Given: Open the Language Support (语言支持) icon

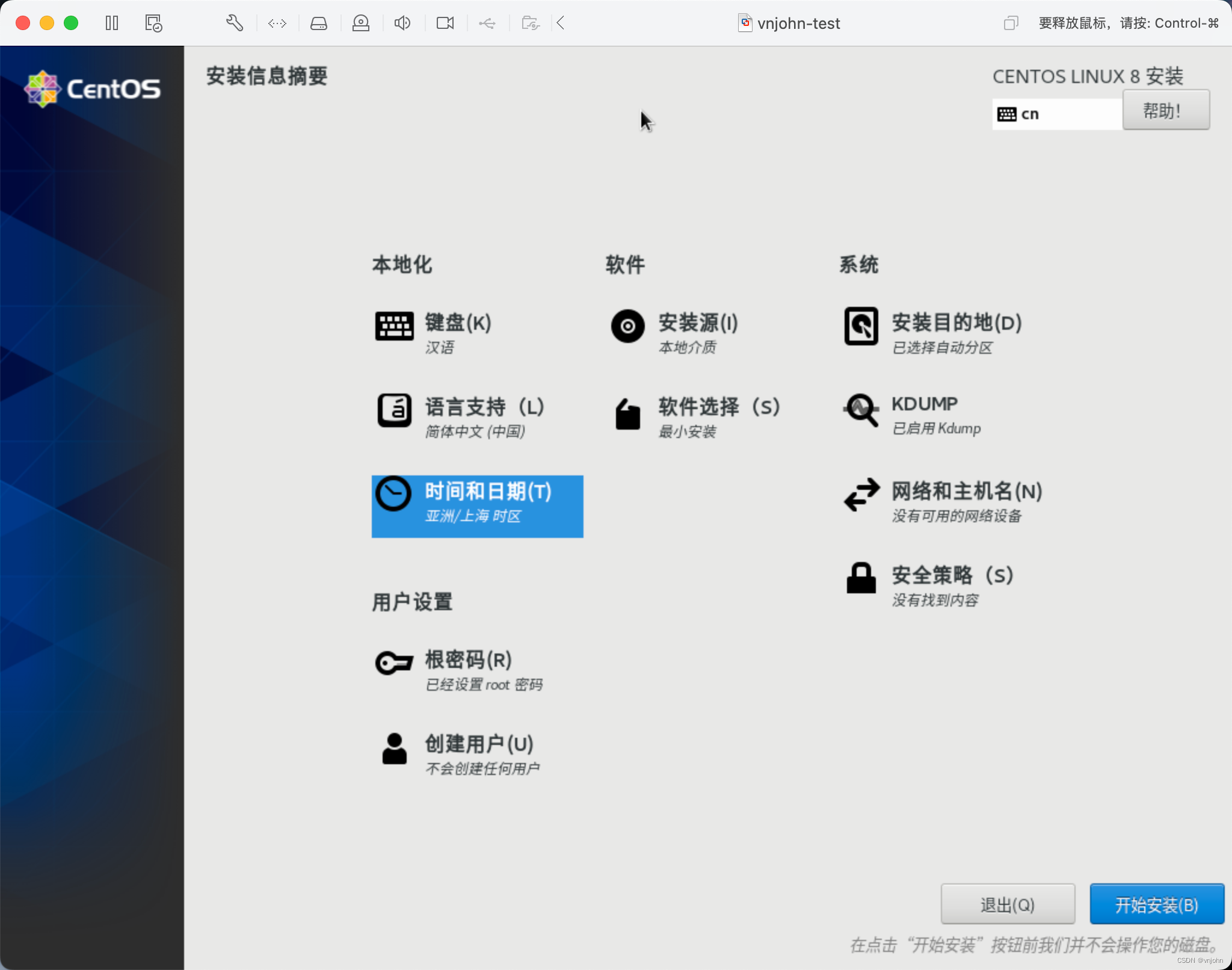Looking at the screenshot, I should tap(394, 410).
